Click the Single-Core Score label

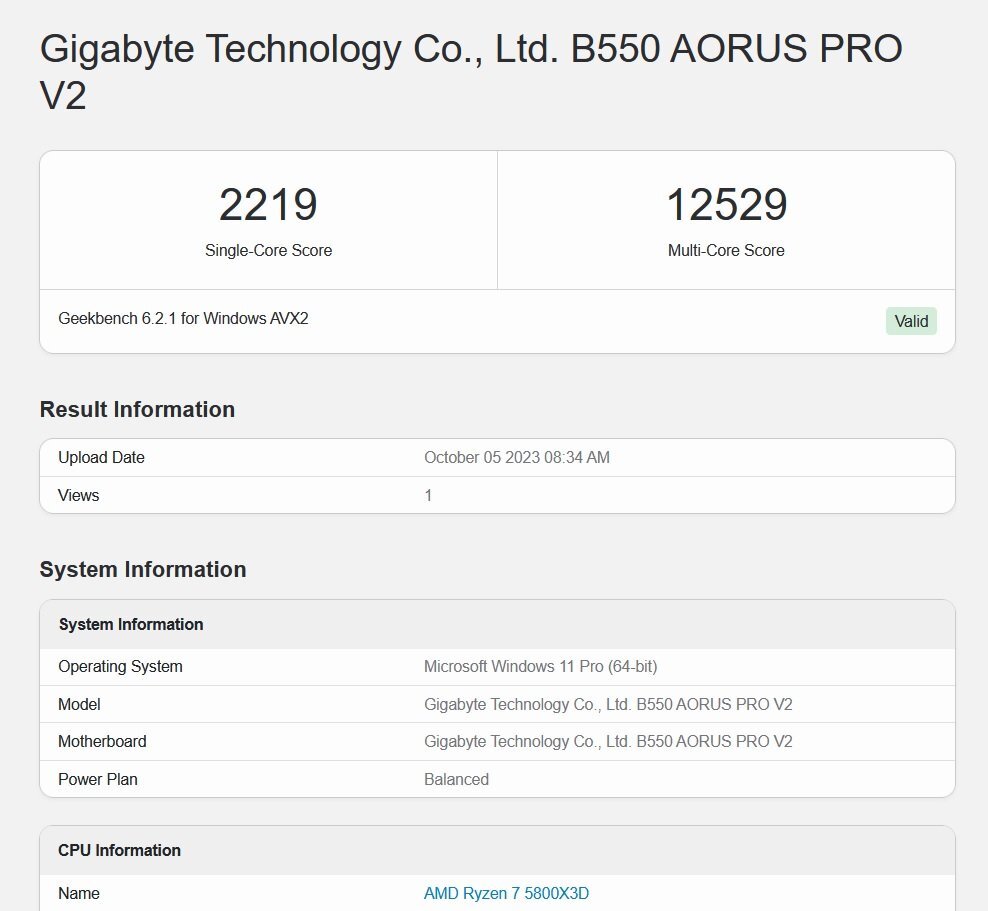point(268,250)
